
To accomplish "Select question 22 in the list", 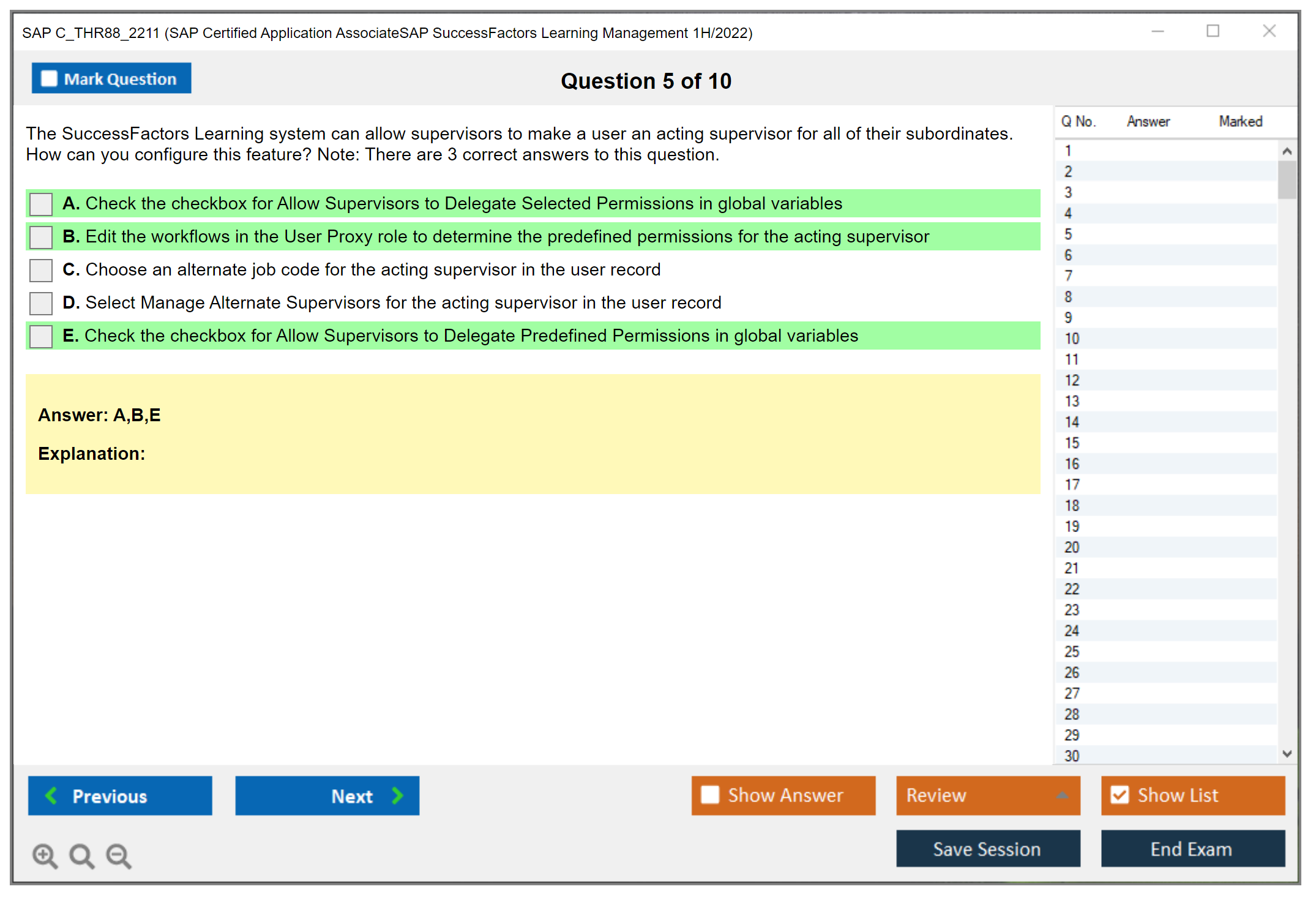I will pyautogui.click(x=1072, y=589).
